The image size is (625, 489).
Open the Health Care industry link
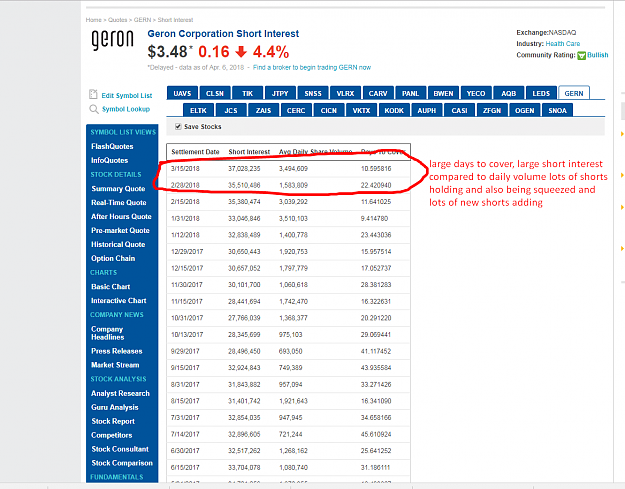(x=563, y=44)
